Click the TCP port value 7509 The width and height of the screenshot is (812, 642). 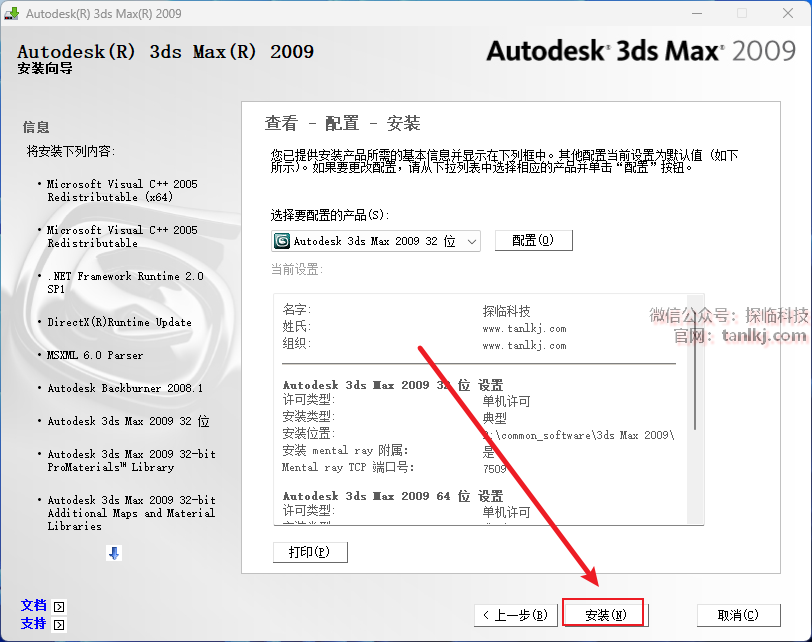pos(494,469)
